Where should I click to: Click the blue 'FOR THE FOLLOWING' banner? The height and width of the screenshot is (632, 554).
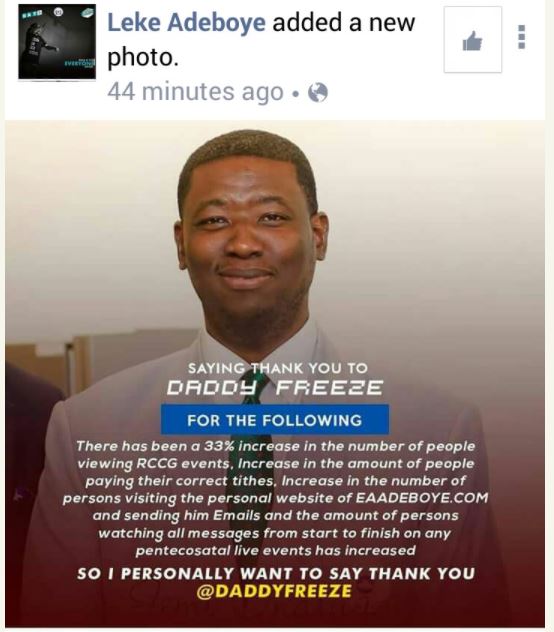pos(275,420)
